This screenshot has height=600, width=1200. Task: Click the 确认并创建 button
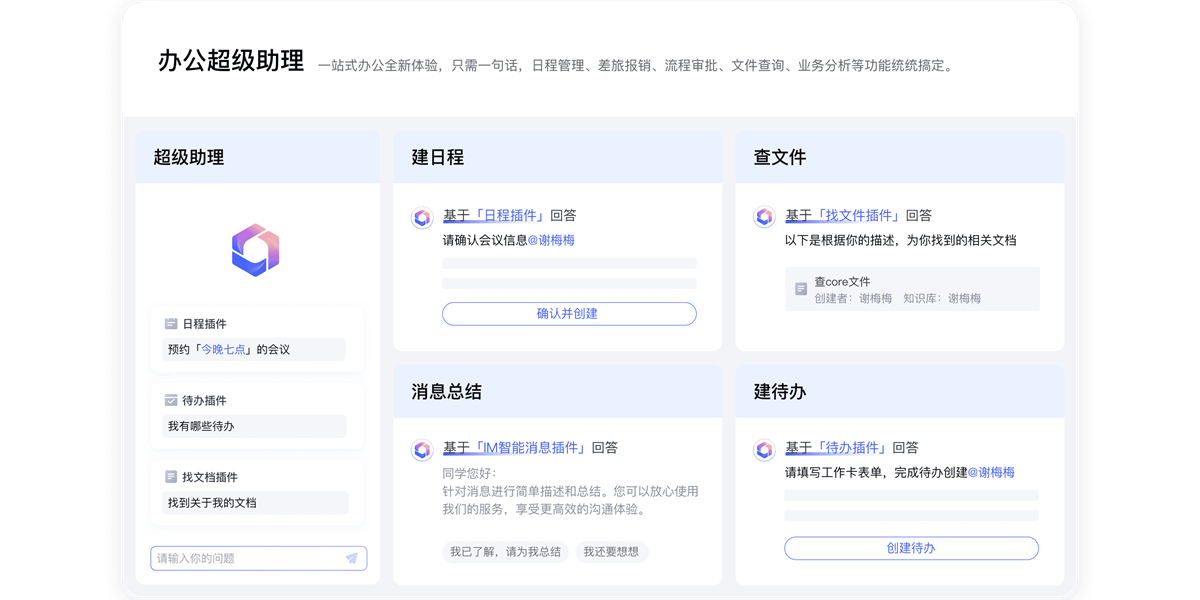(569, 314)
